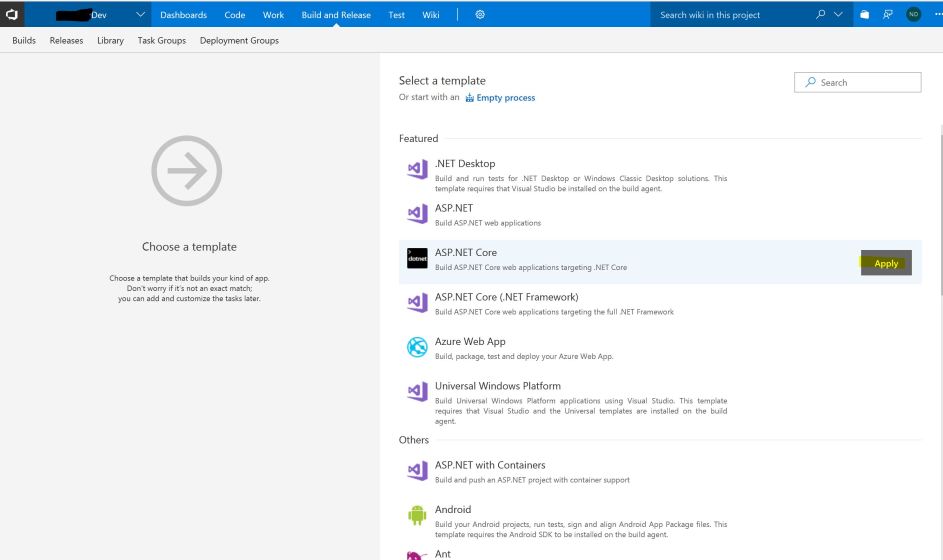Select the ASP.NET with Containers template
943x560 pixels.
(490, 465)
